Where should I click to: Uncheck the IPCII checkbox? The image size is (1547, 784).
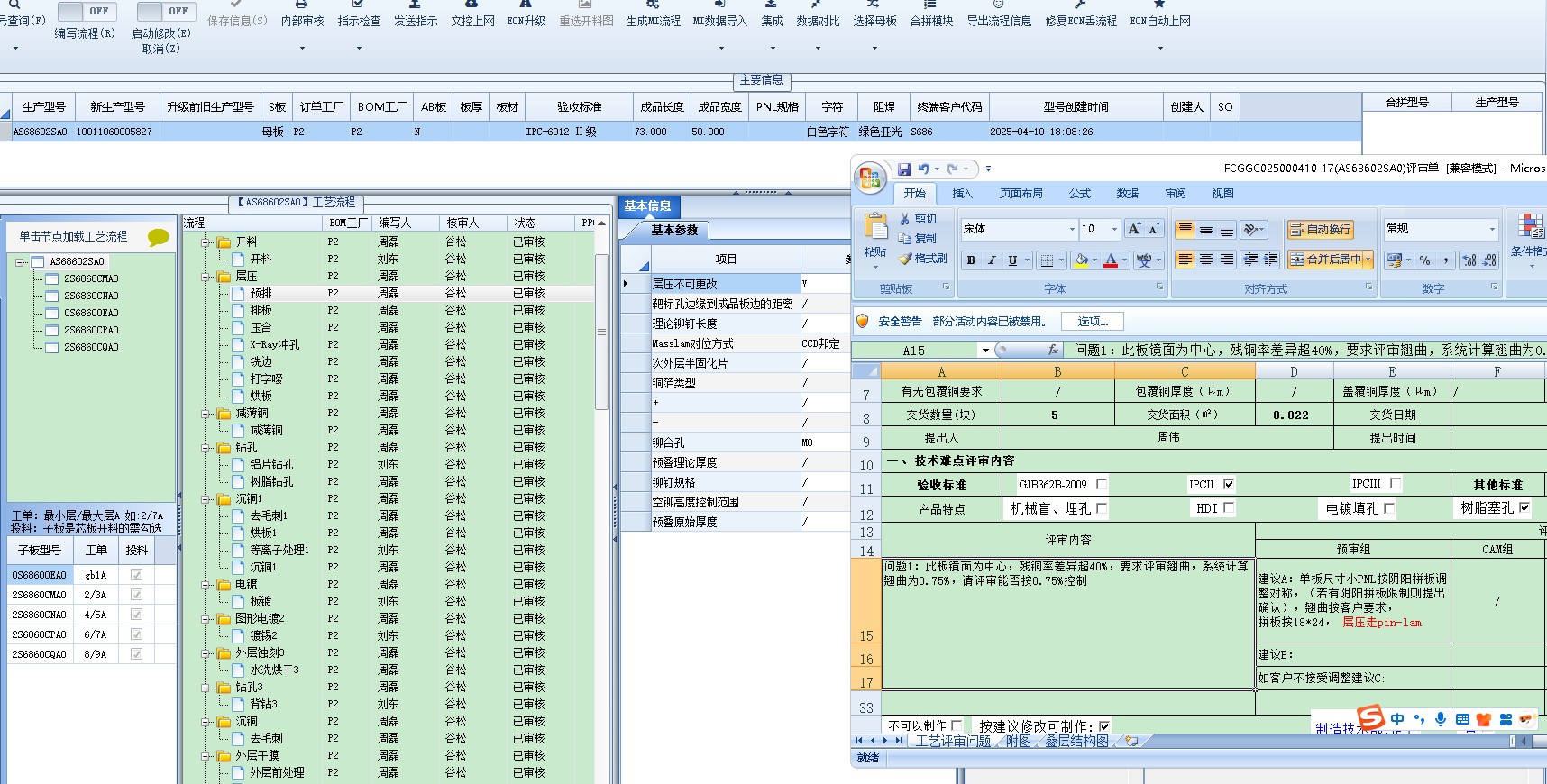click(x=1229, y=484)
